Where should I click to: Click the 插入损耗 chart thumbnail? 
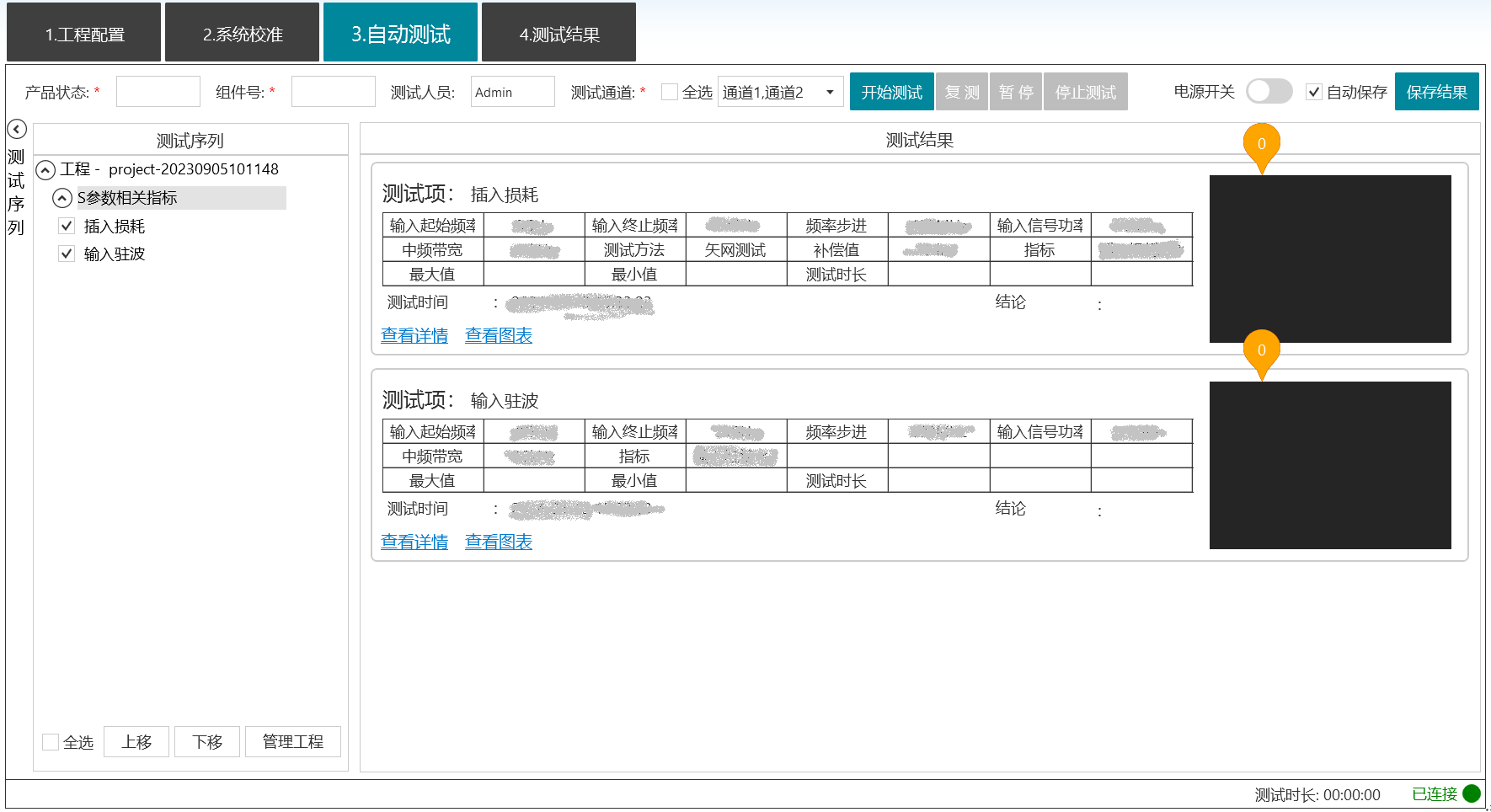click(1330, 259)
